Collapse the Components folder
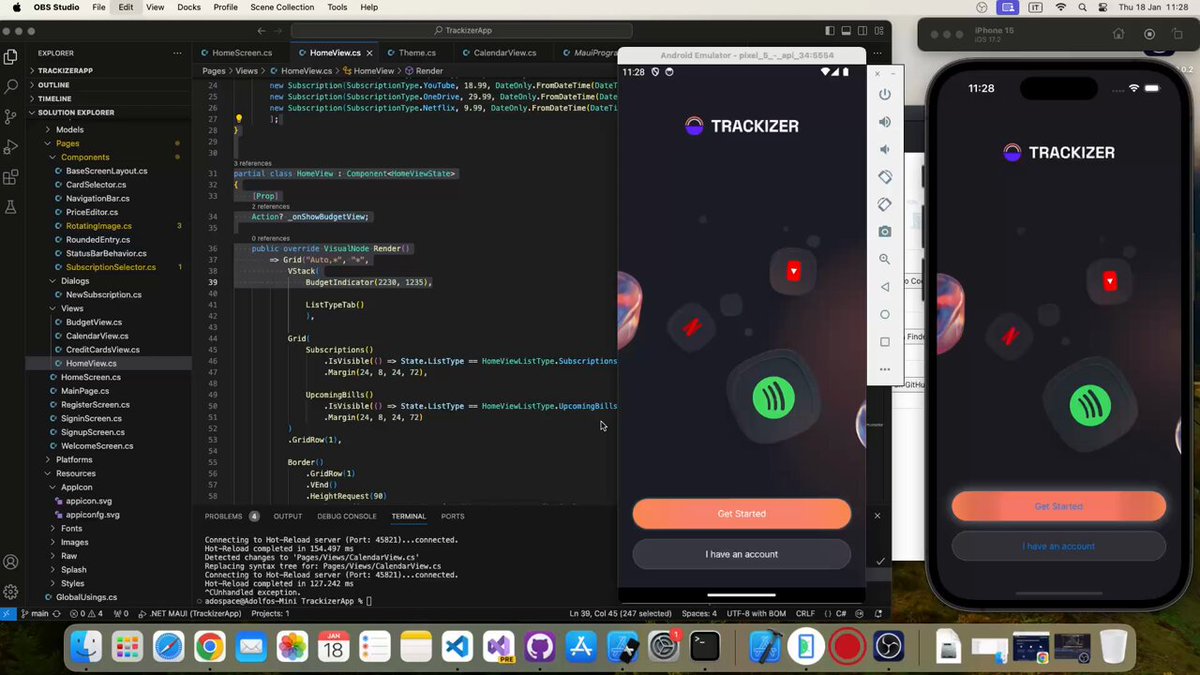This screenshot has width=1200, height=675. [x=85, y=158]
